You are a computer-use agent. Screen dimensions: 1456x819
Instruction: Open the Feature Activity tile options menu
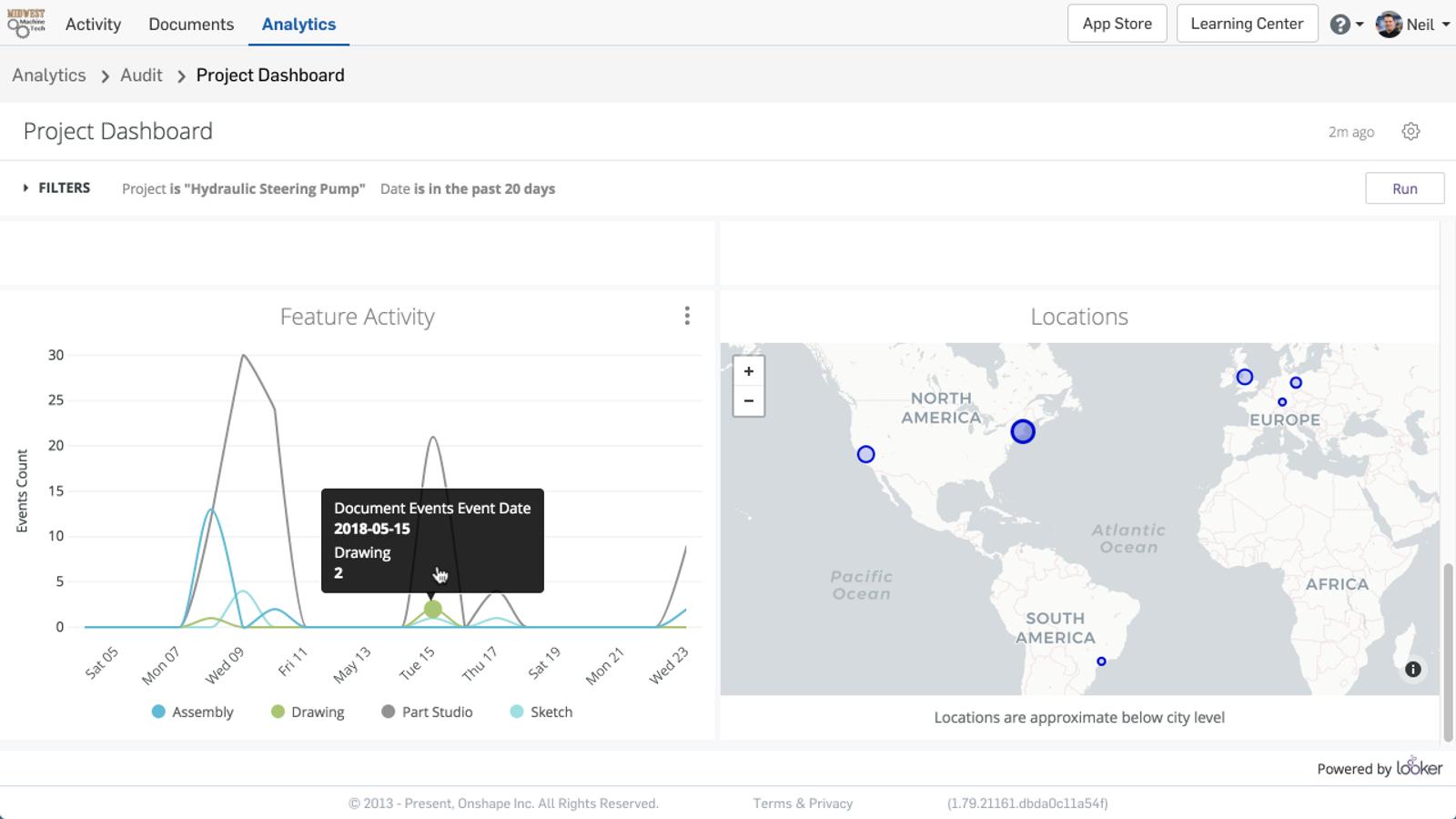pos(687,316)
